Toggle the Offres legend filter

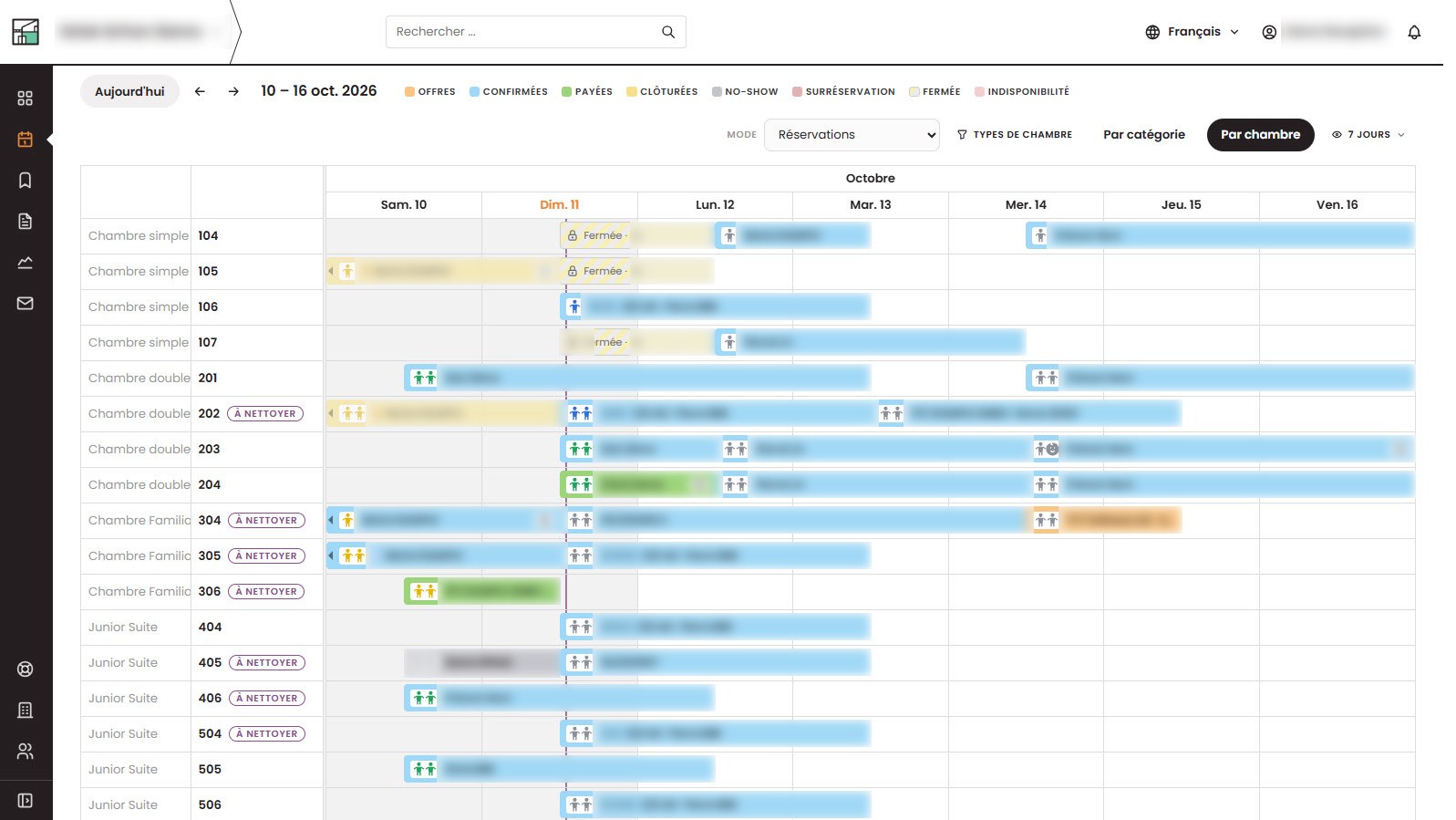430,92
